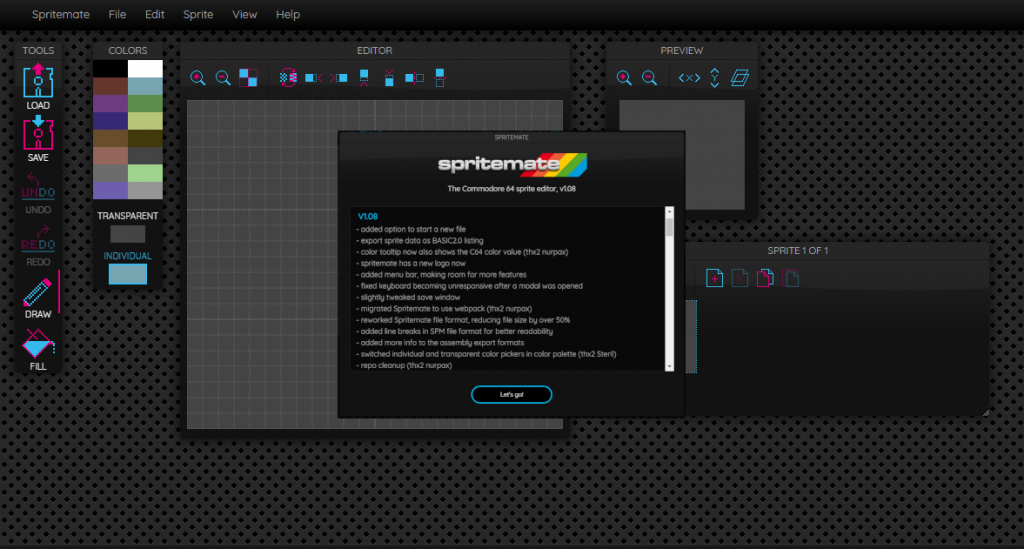Open the Sprite menu

point(198,14)
